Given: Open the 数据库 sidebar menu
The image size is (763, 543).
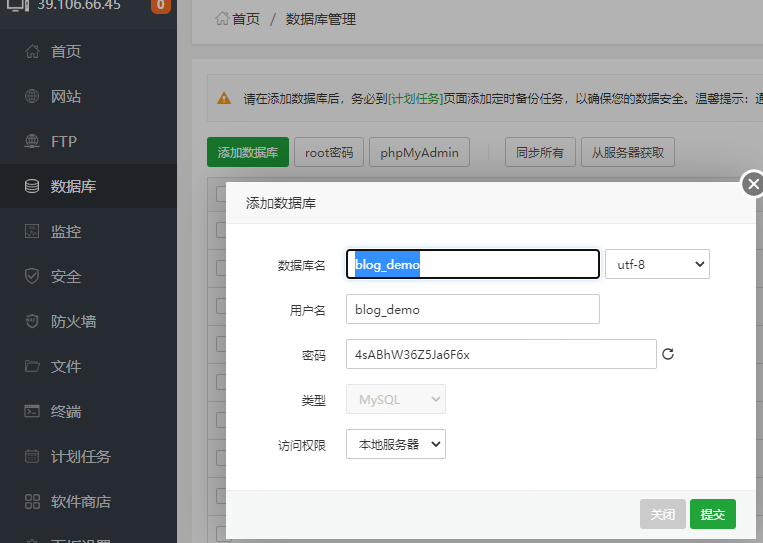Looking at the screenshot, I should coord(88,186).
